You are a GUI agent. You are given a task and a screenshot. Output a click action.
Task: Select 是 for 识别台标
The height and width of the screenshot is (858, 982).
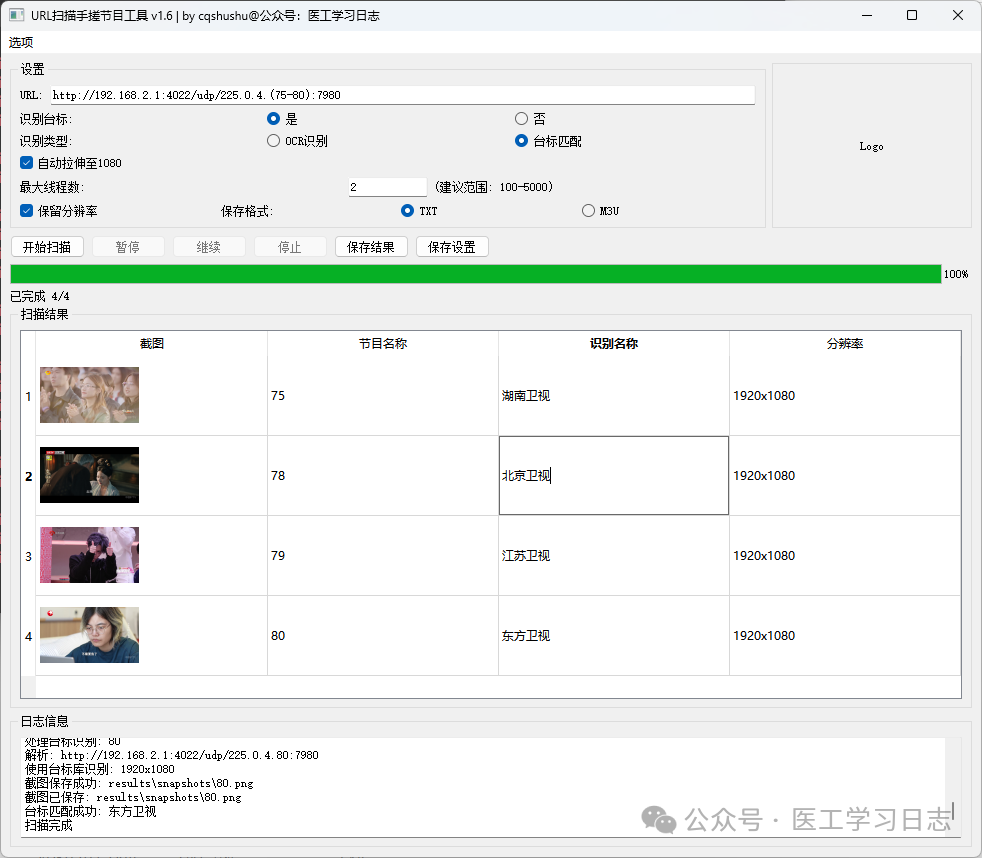tap(274, 119)
